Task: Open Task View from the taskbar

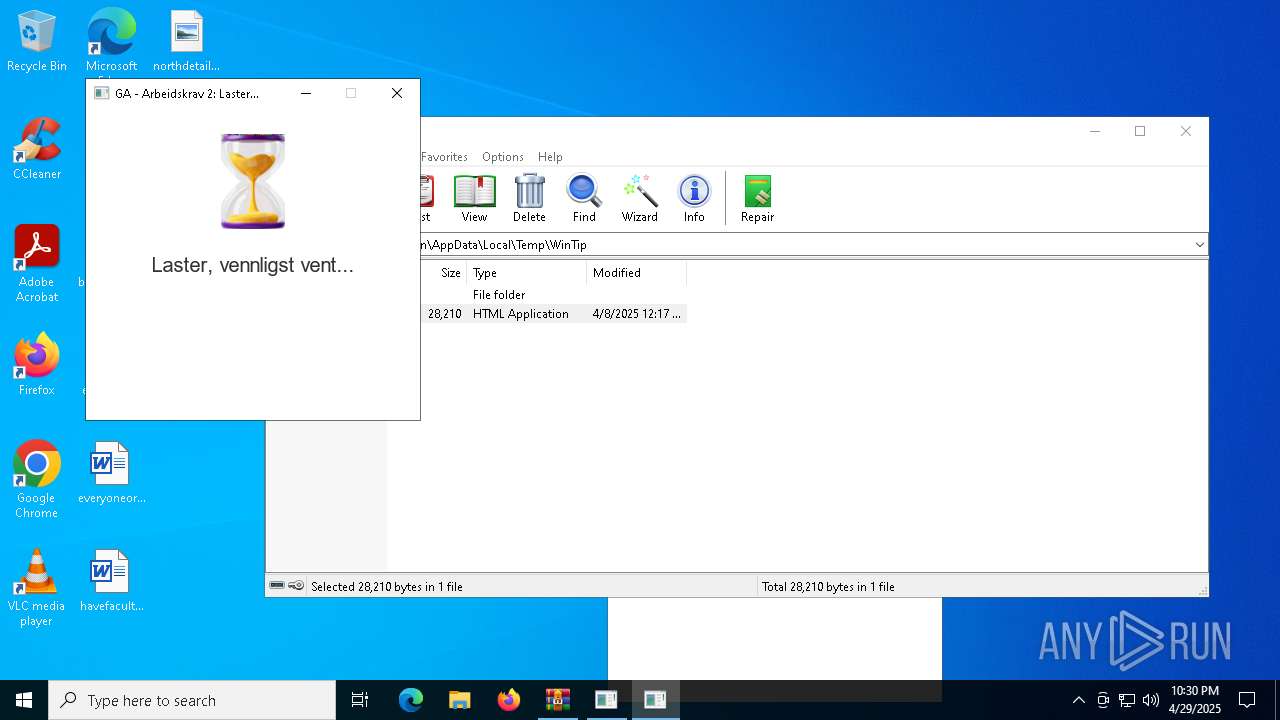Action: [360, 700]
